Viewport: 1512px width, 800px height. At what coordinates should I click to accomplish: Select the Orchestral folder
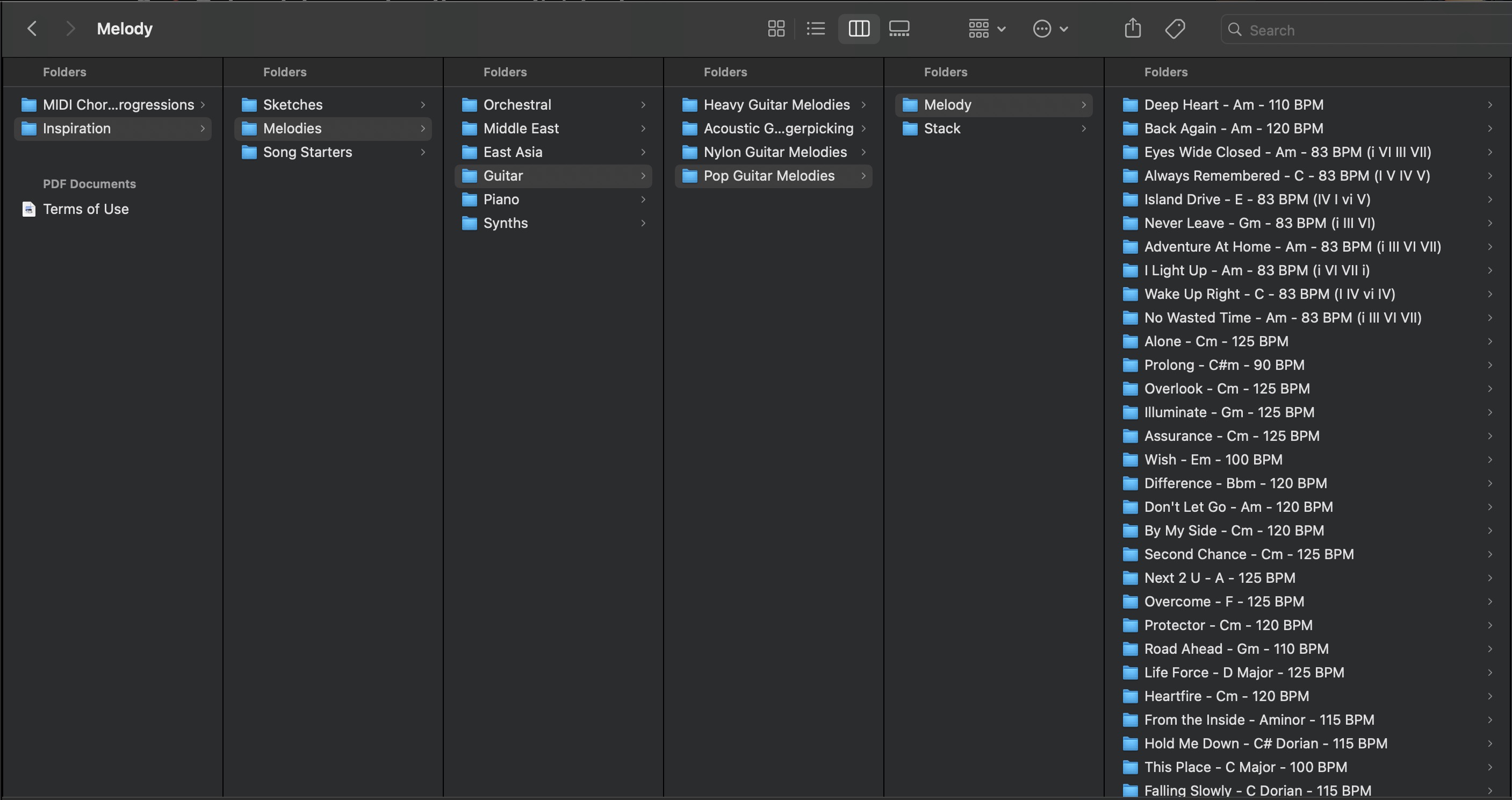(516, 104)
